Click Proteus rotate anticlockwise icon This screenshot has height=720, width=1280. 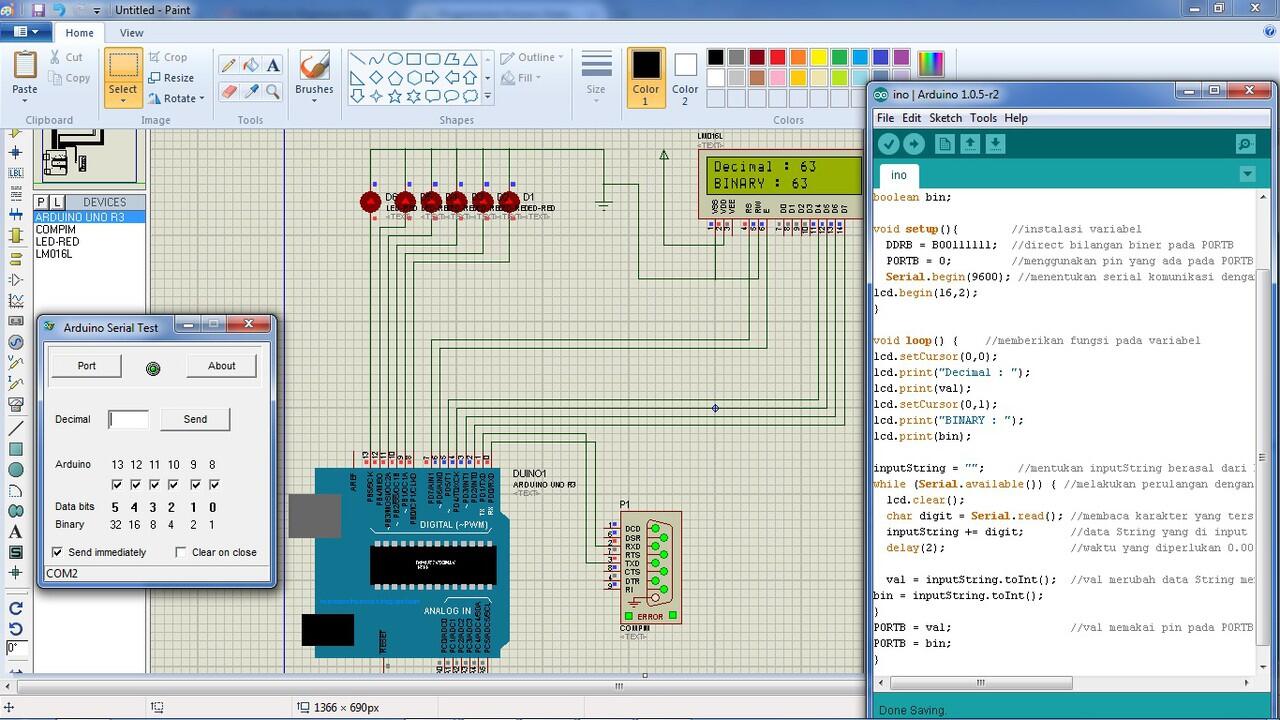[x=15, y=628]
